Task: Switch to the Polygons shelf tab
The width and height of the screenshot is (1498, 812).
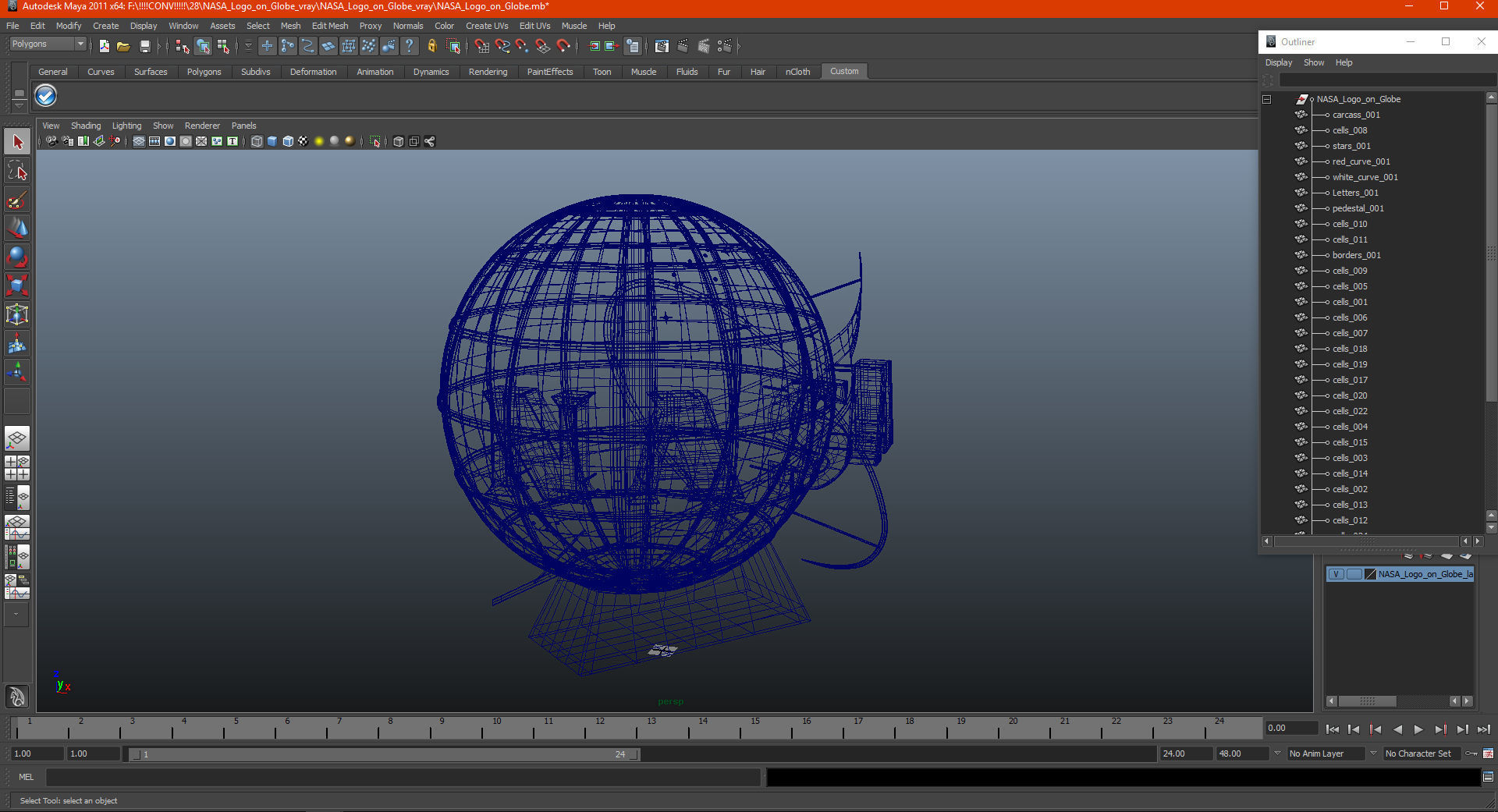Action: 204,72
